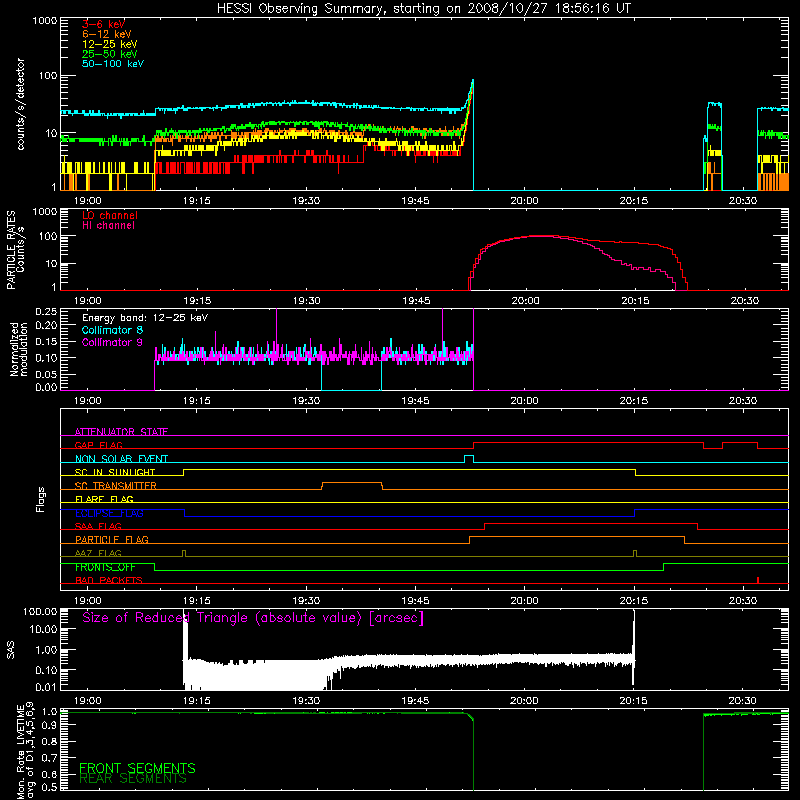Click the 1000 y-axis label of count-rate plot

coord(44,21)
